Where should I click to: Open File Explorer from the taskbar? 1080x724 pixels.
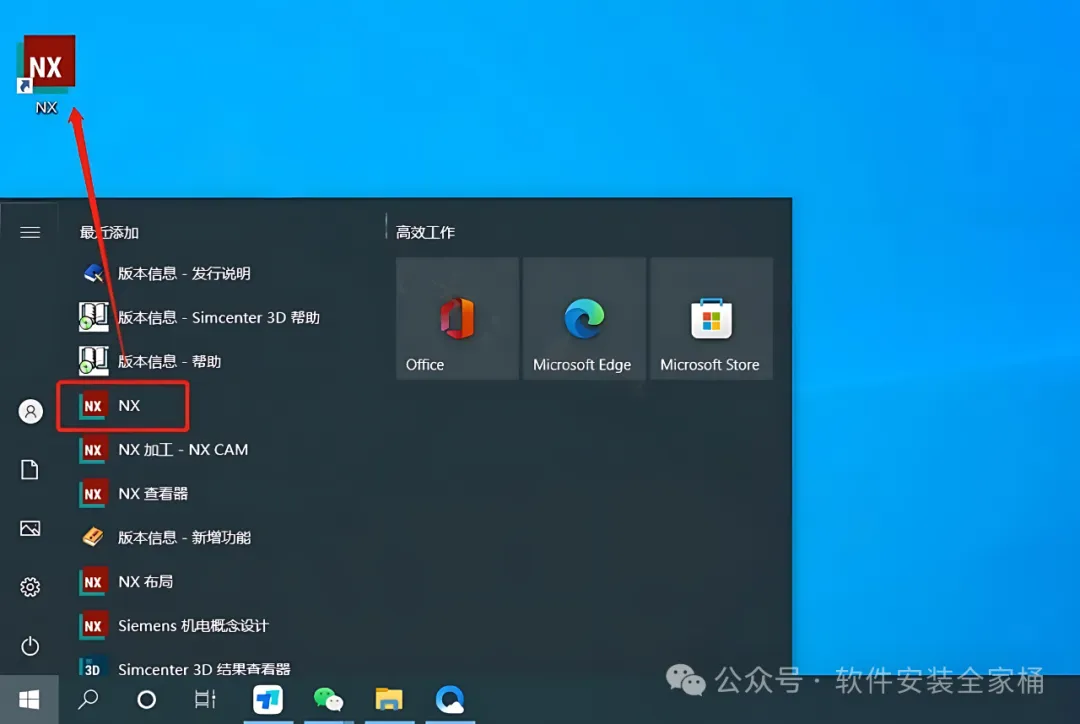[388, 700]
